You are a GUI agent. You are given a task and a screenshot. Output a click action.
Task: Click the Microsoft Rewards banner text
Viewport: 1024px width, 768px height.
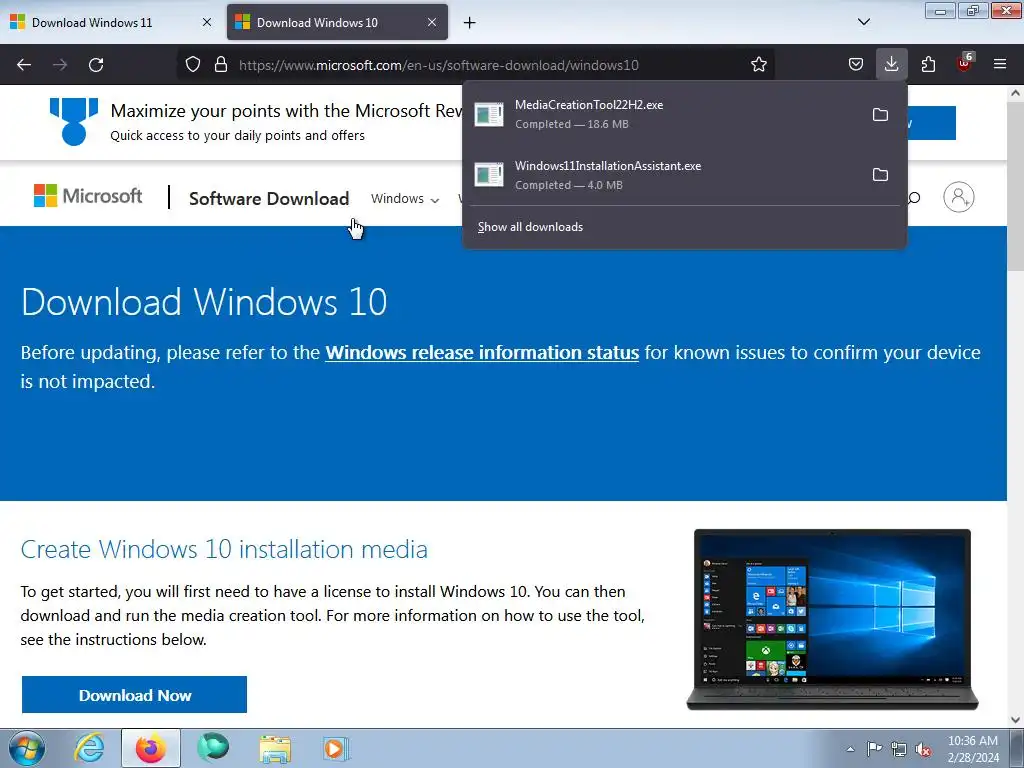[286, 111]
